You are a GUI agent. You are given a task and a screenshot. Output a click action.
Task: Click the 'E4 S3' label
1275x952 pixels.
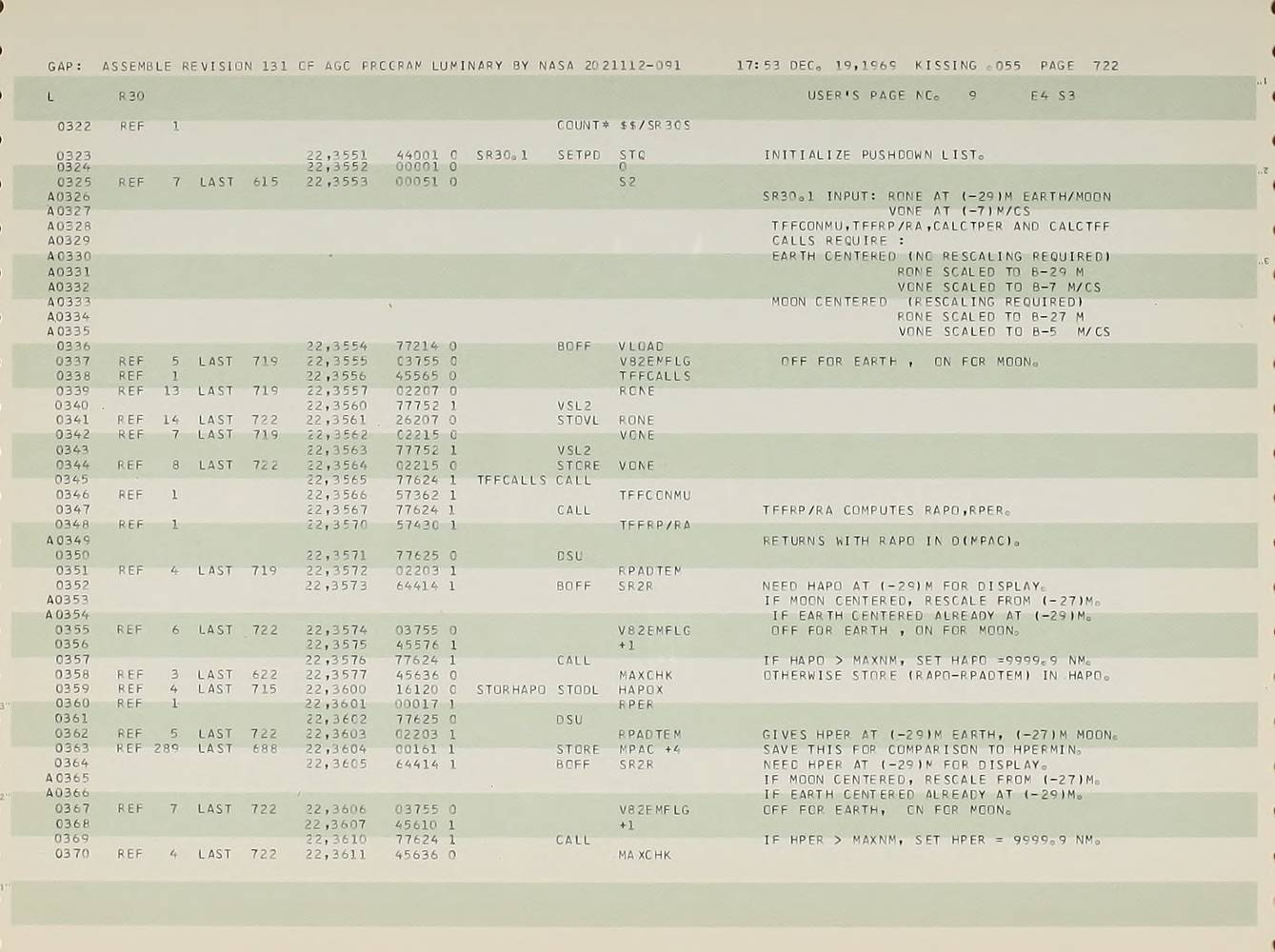1052,95
